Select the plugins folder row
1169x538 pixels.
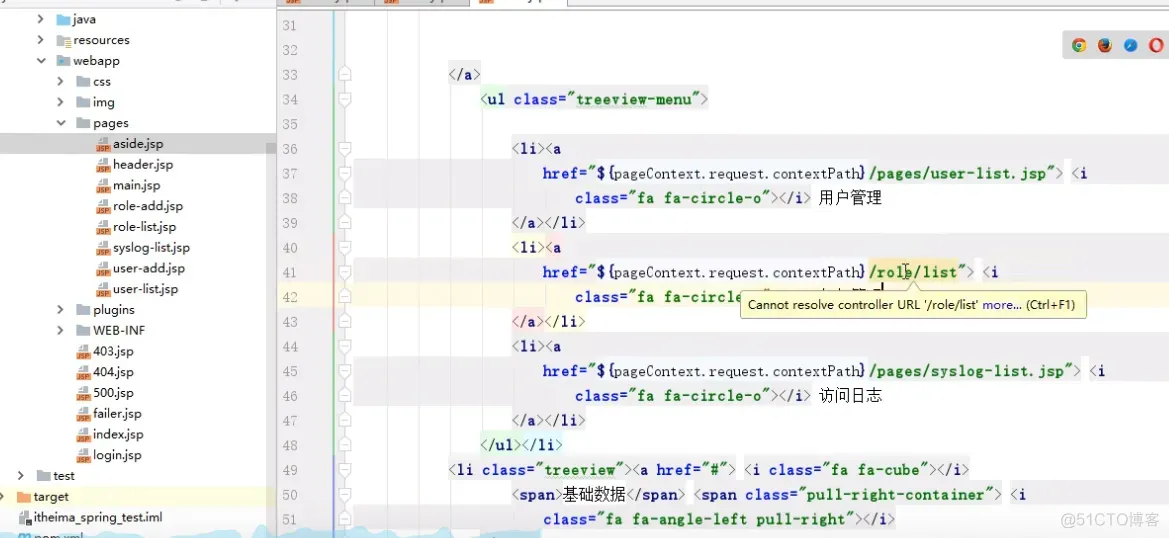tap(138, 310)
